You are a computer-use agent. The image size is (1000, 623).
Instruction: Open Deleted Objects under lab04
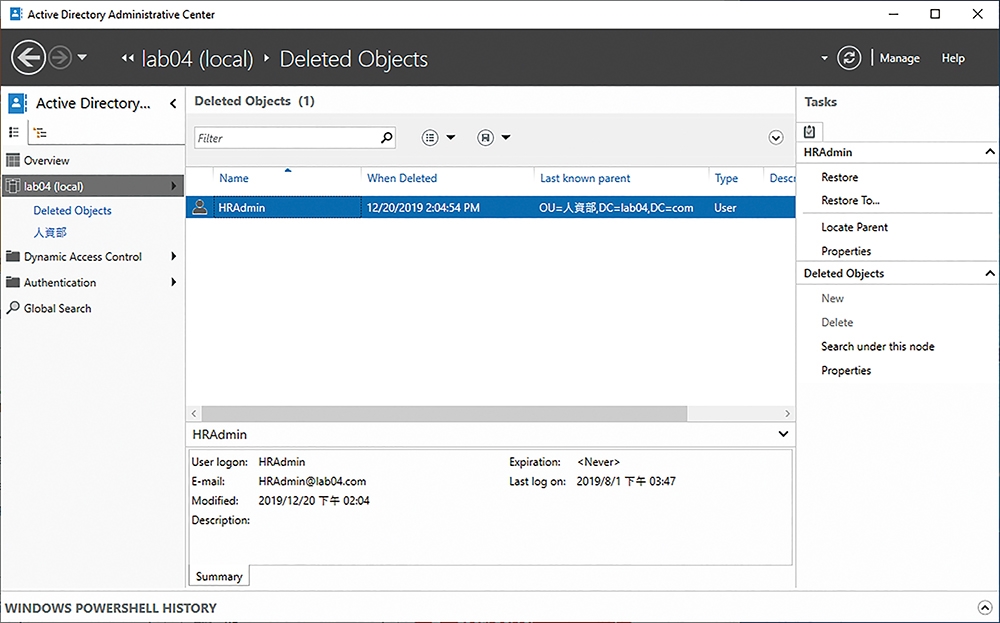click(x=72, y=210)
